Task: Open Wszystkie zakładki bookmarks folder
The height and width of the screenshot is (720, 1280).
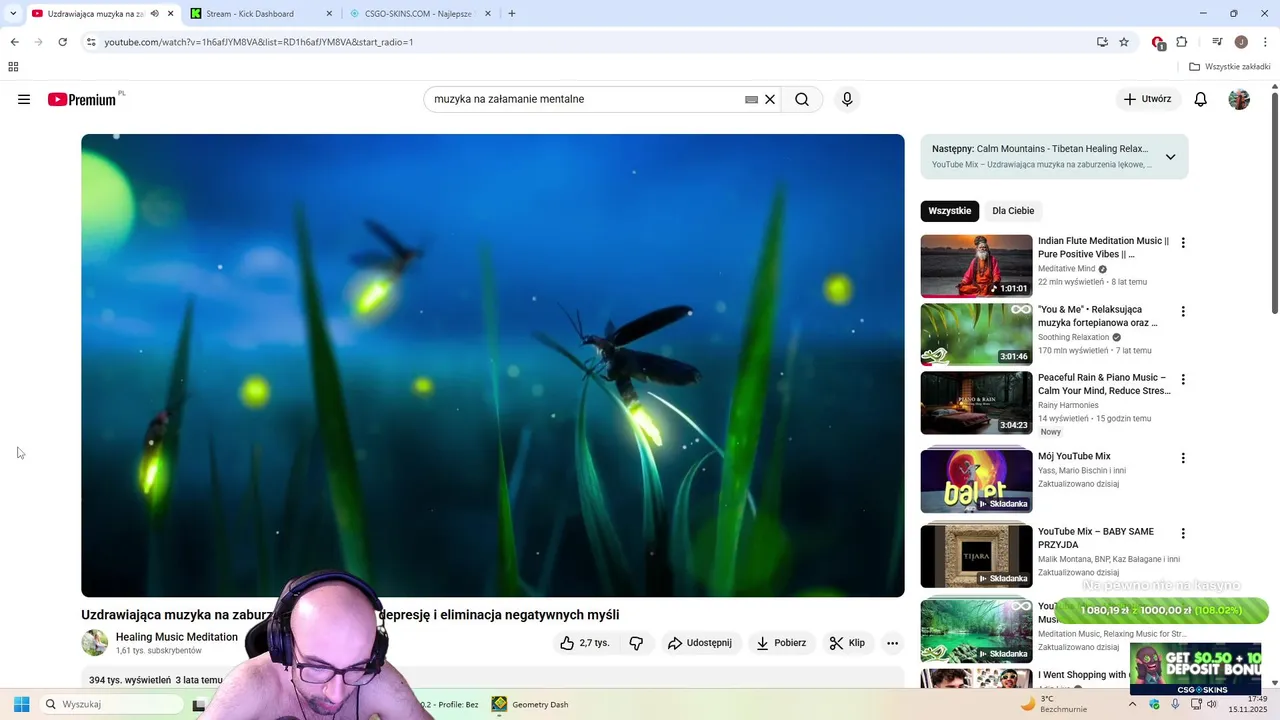Action: (x=1230, y=67)
